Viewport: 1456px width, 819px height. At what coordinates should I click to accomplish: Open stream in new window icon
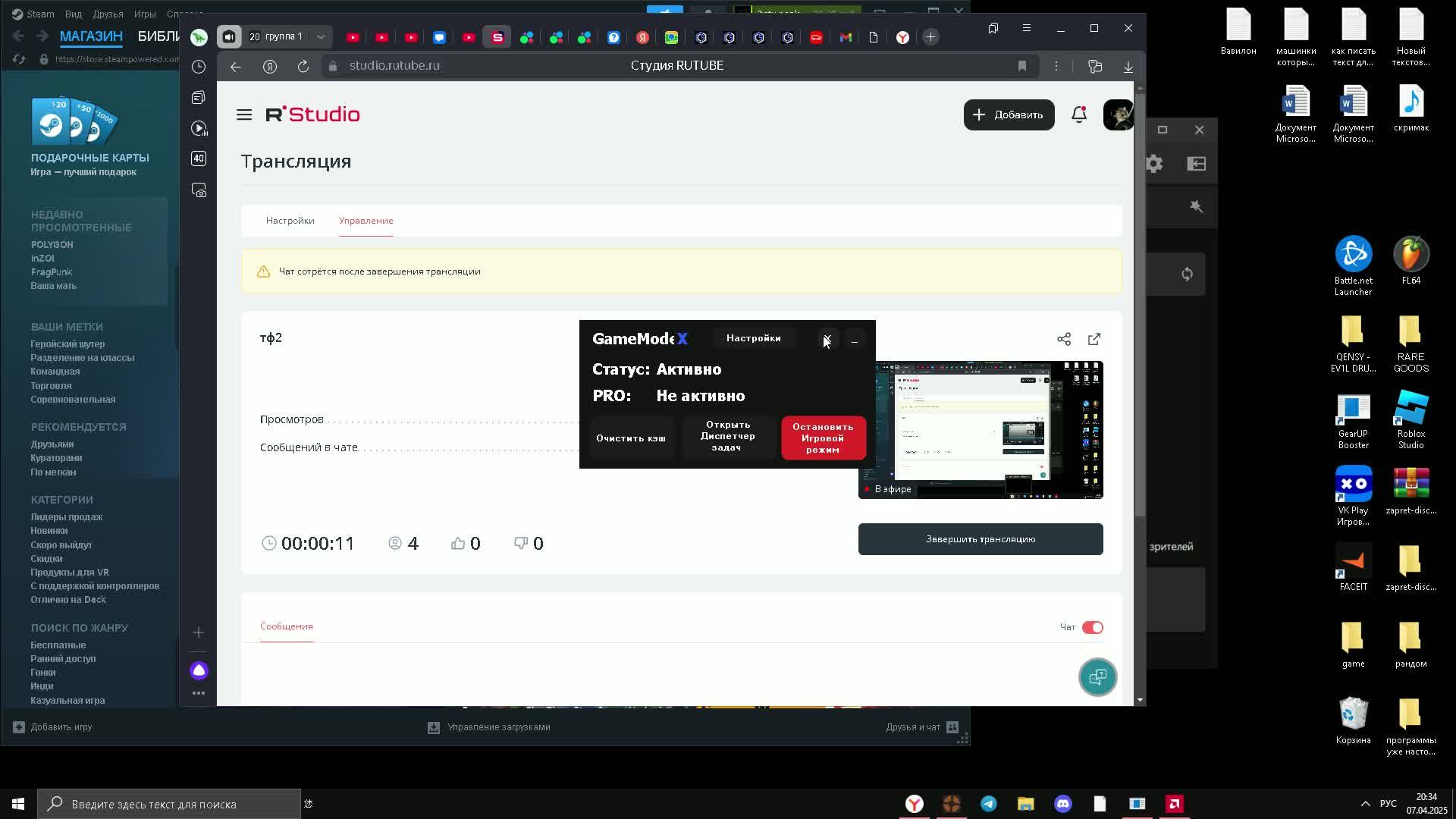coord(1094,339)
